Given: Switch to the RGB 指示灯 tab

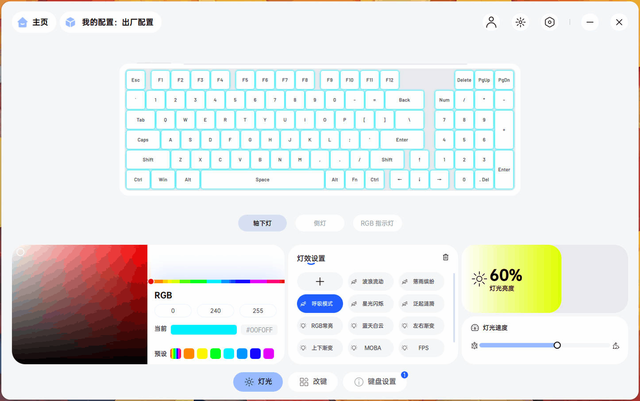Looking at the screenshot, I should point(377,223).
